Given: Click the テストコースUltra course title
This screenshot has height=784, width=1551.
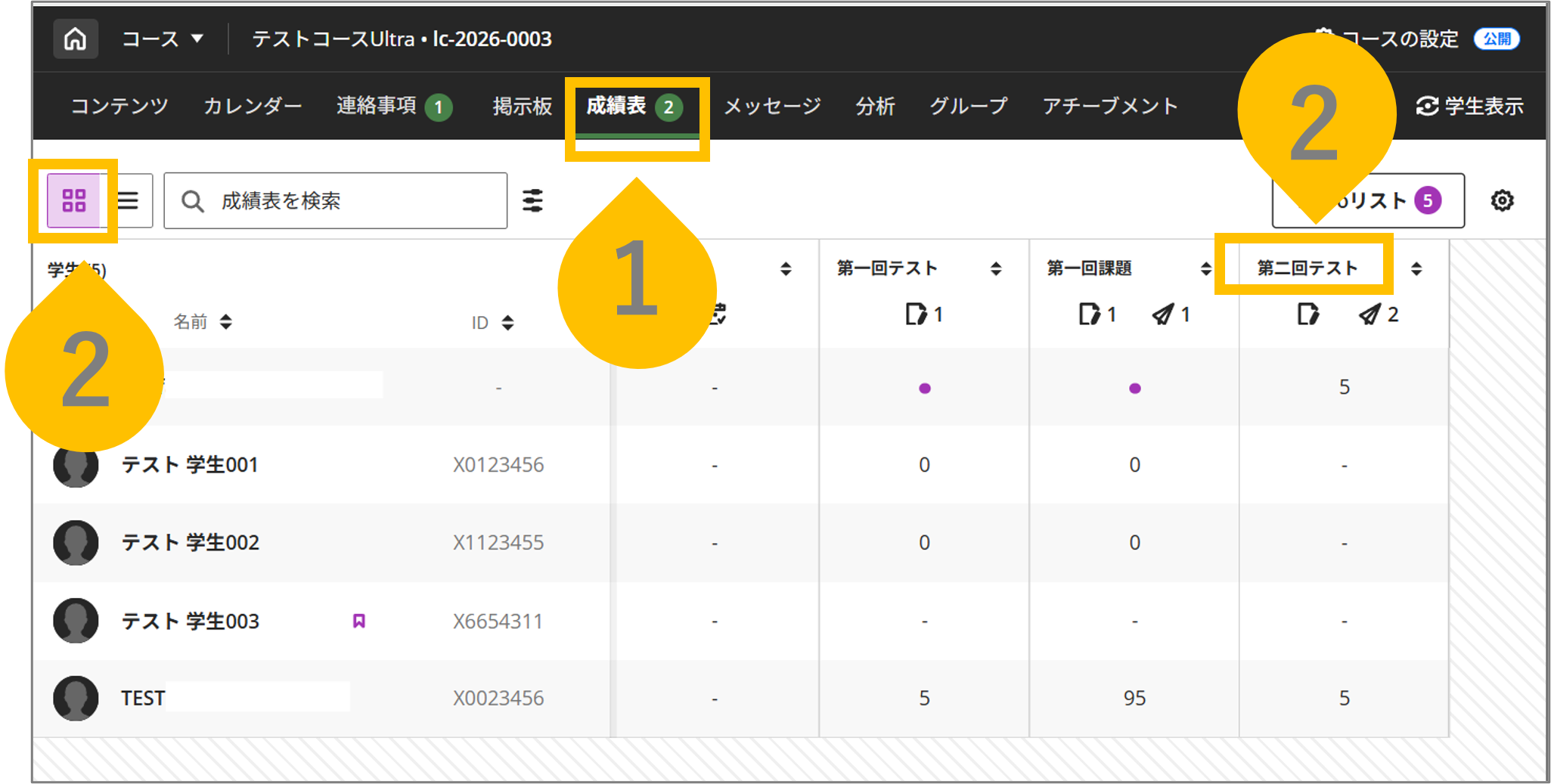Looking at the screenshot, I should [402, 39].
